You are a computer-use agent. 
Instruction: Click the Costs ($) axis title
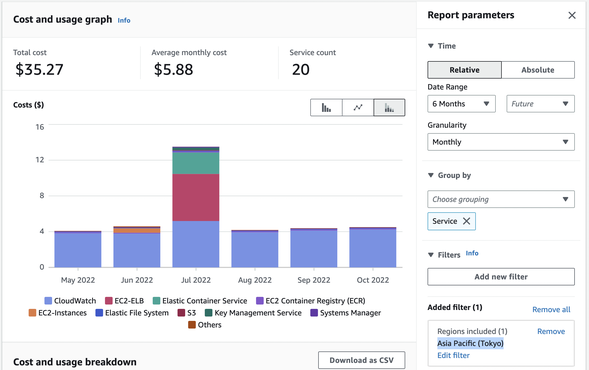(x=29, y=105)
